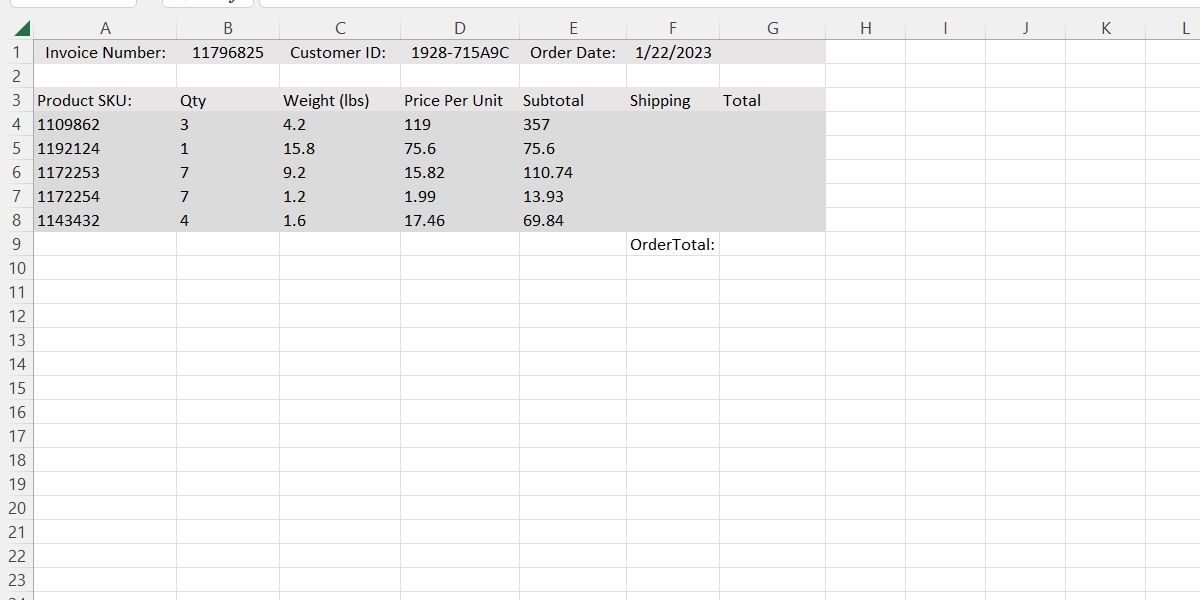Select row 15 header
This screenshot has height=600, width=1200.
pos(16,388)
